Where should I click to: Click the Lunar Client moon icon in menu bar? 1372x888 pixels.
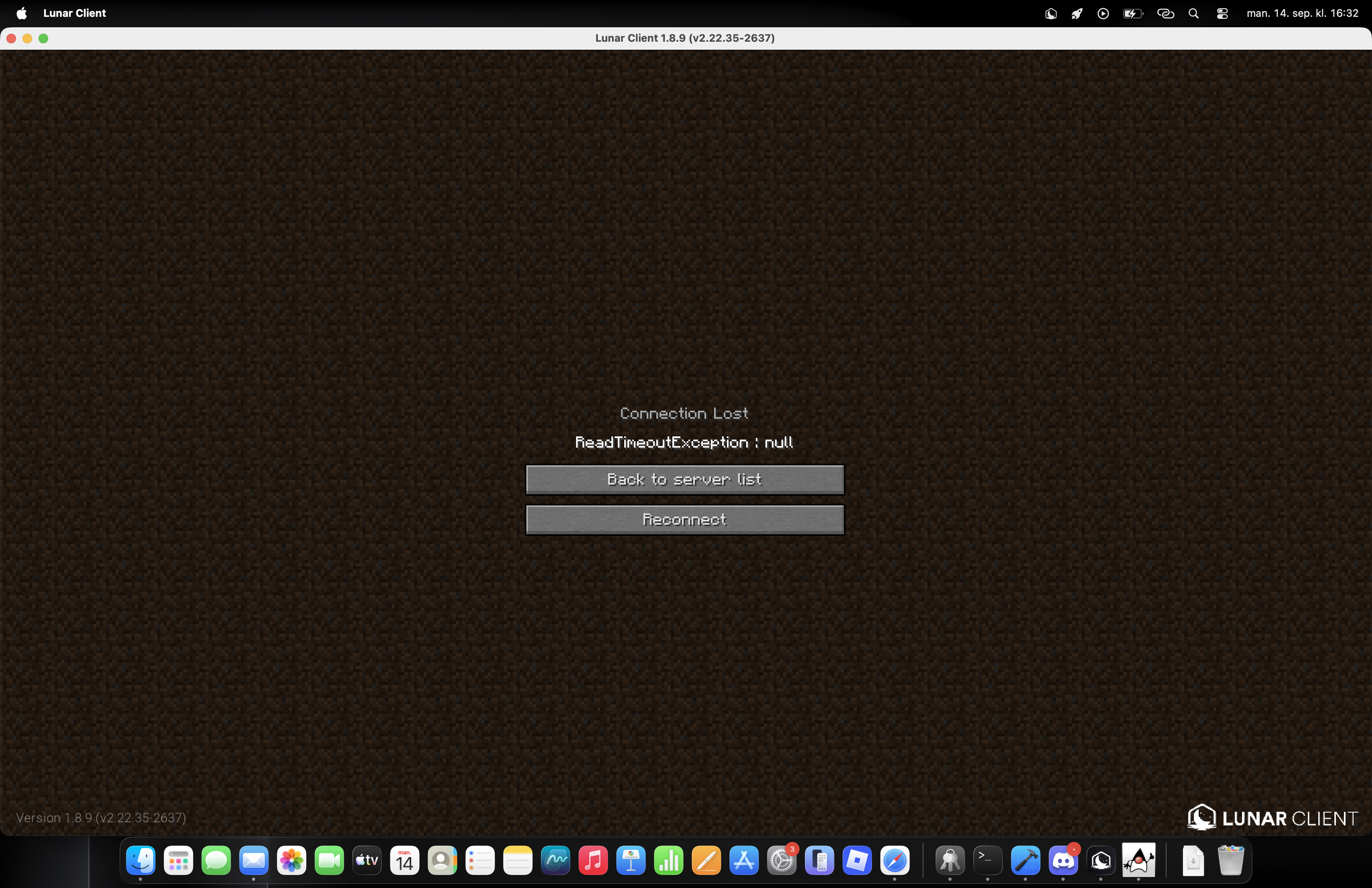[x=1050, y=13]
